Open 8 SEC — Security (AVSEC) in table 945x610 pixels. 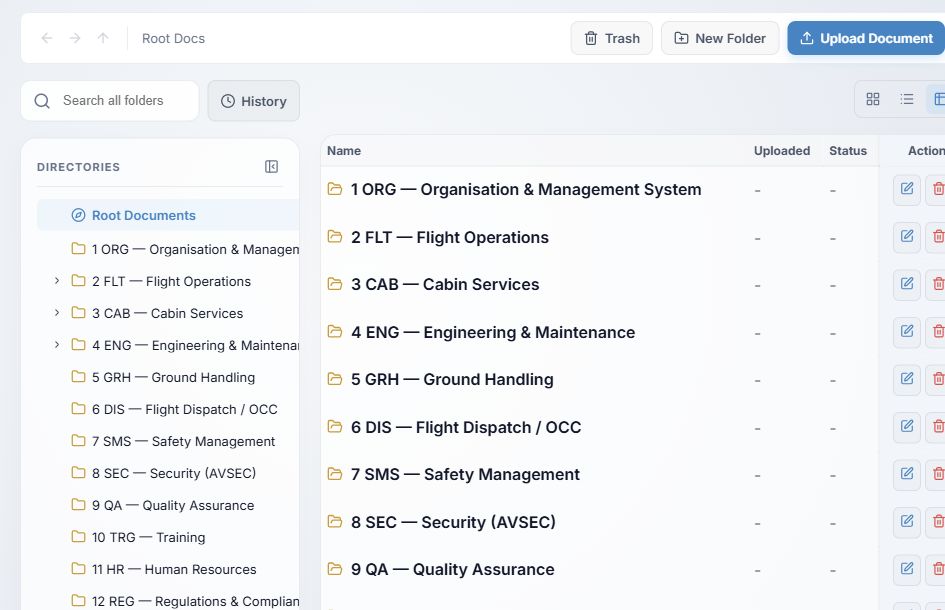coord(453,522)
